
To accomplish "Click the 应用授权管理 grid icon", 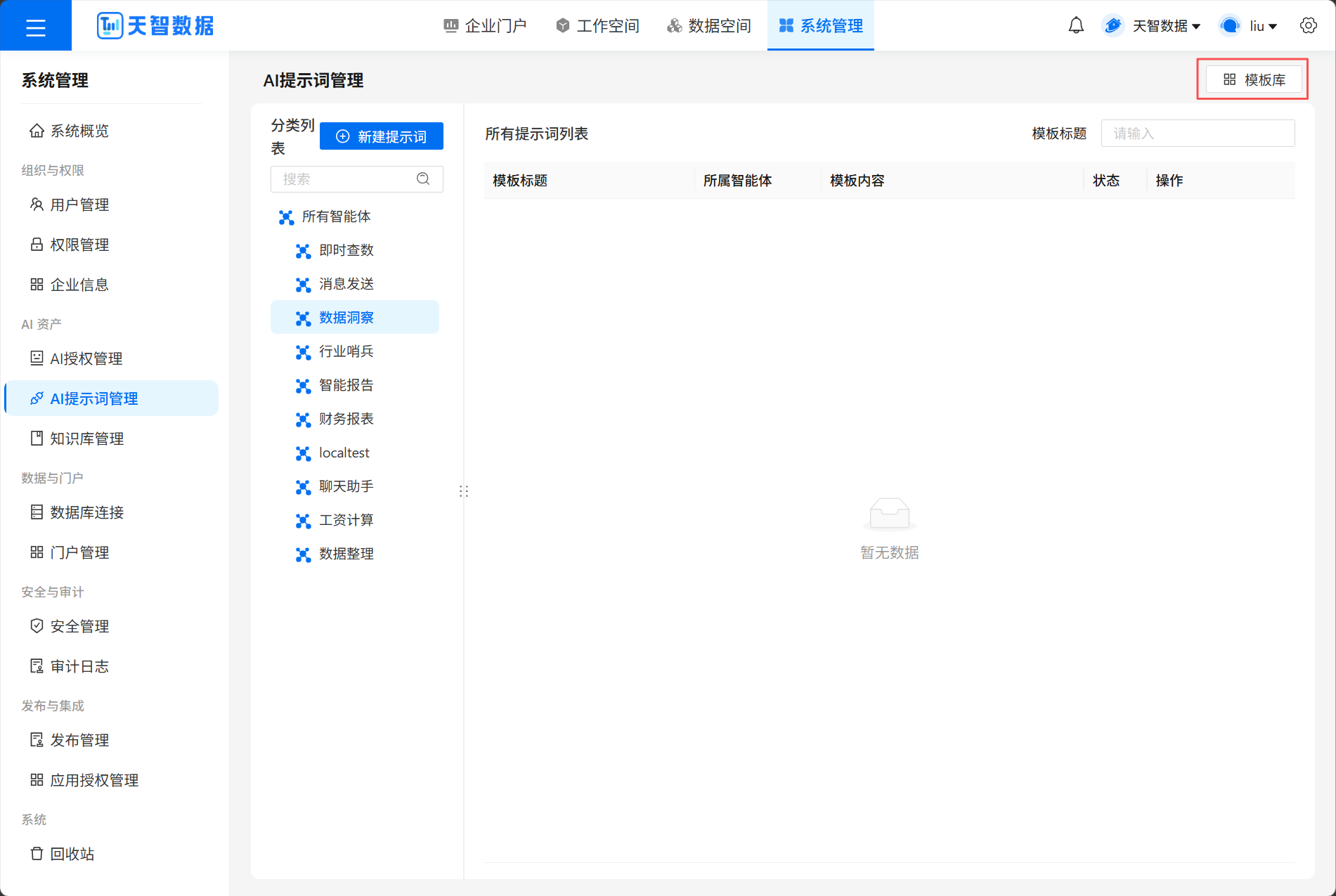I will 37,780.
